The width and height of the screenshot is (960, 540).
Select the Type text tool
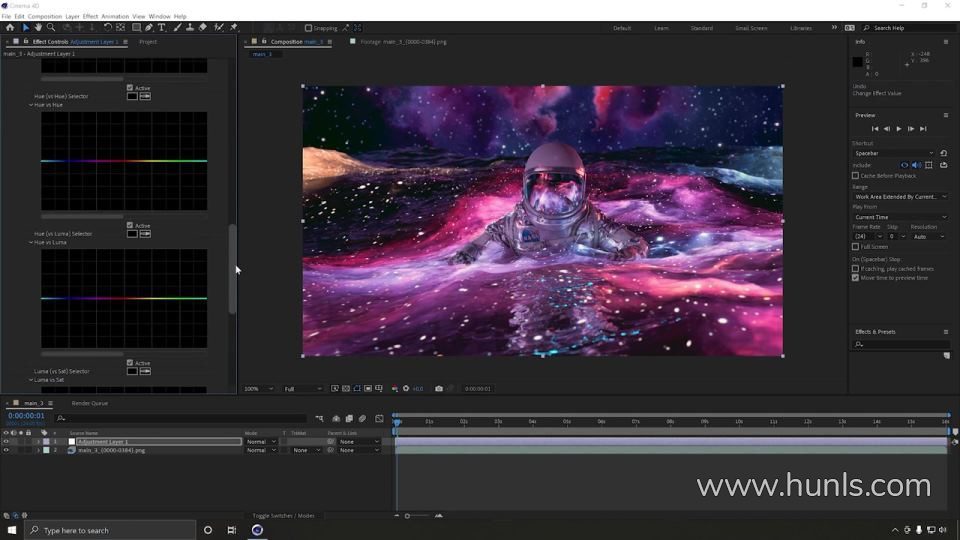(162, 28)
